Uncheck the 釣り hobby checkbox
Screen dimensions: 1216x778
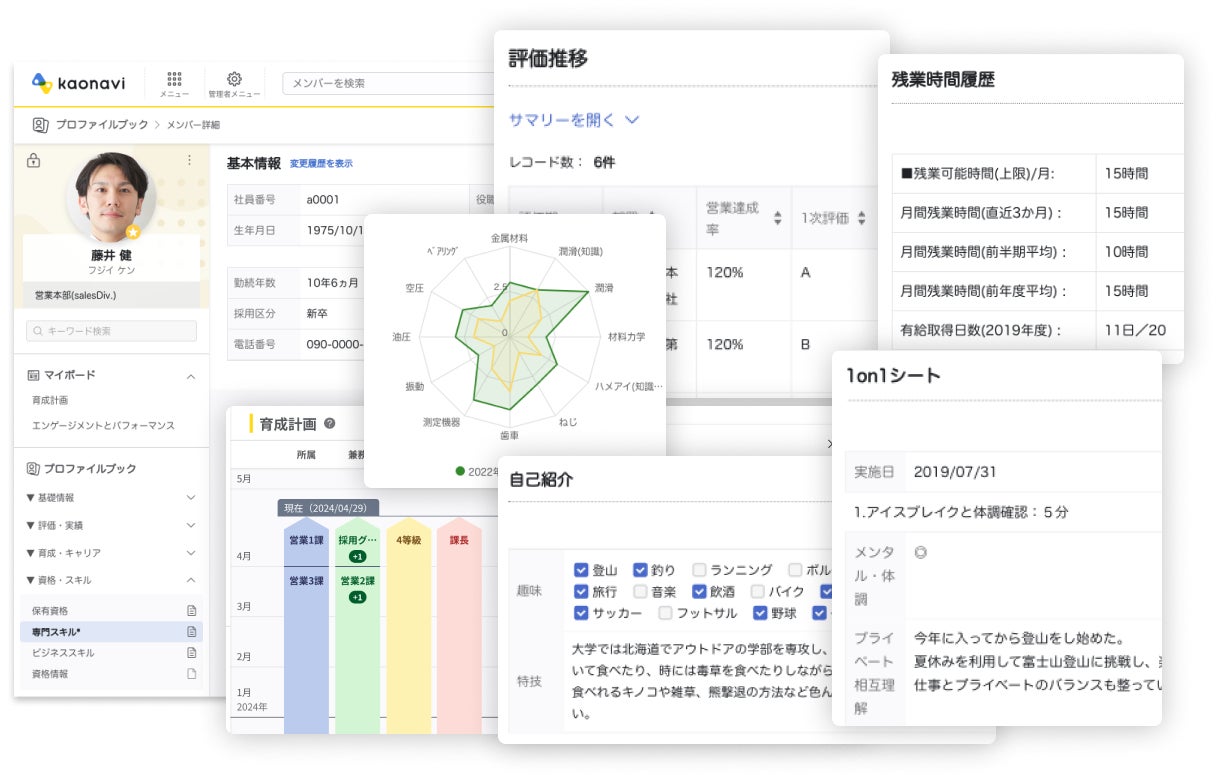(640, 570)
